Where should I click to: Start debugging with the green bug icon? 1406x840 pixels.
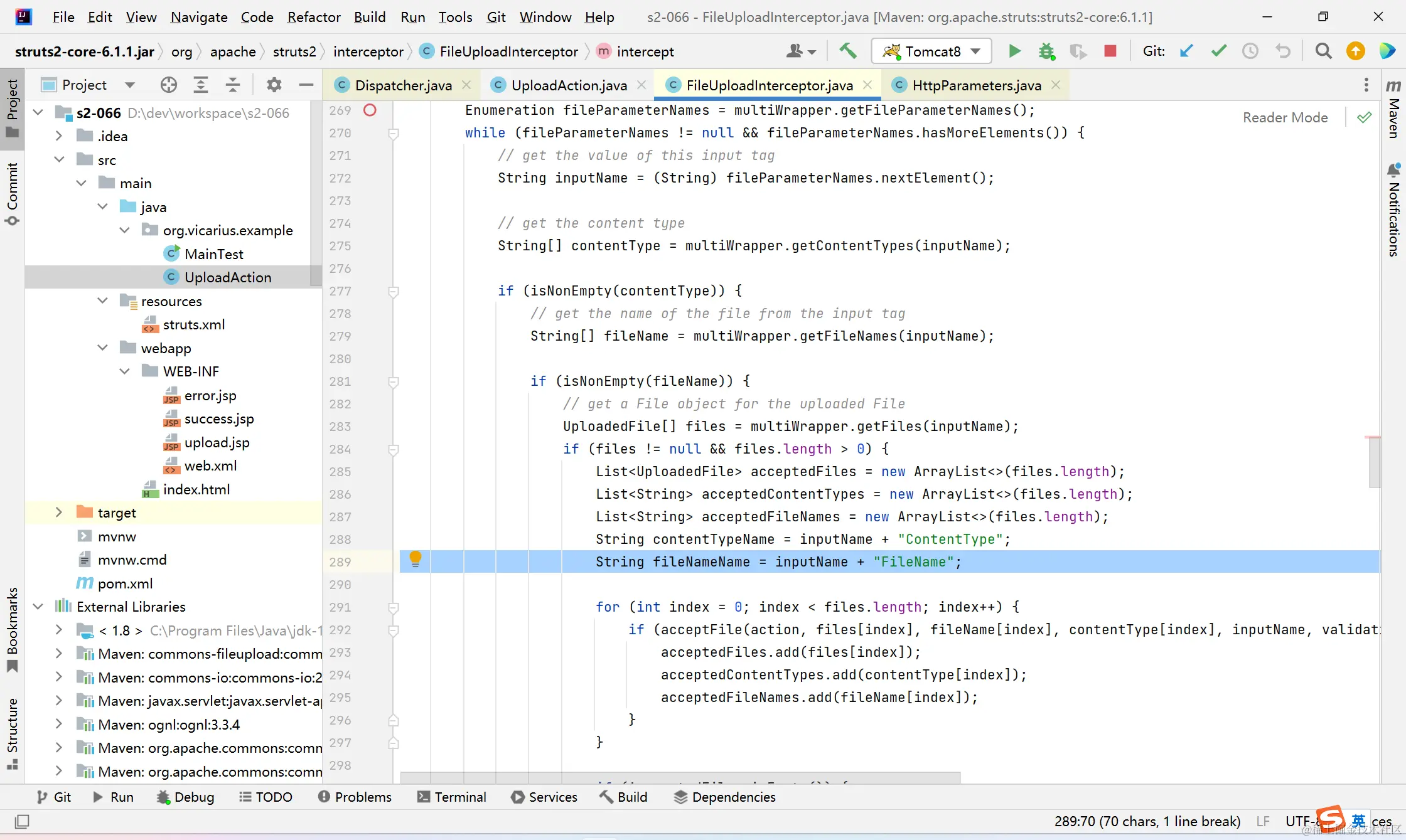[x=1046, y=51]
